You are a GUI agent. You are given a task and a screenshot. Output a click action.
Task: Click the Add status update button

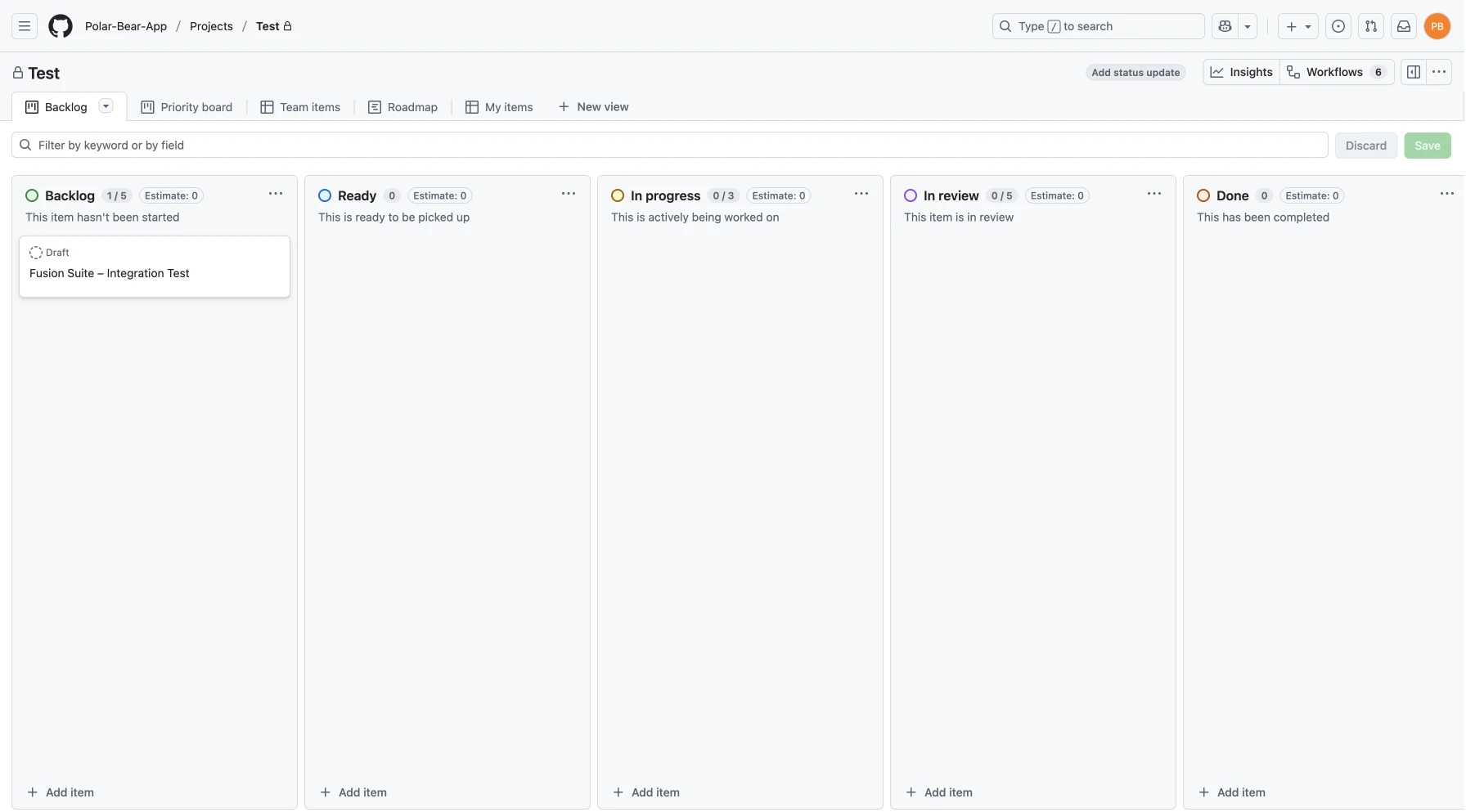tap(1135, 73)
